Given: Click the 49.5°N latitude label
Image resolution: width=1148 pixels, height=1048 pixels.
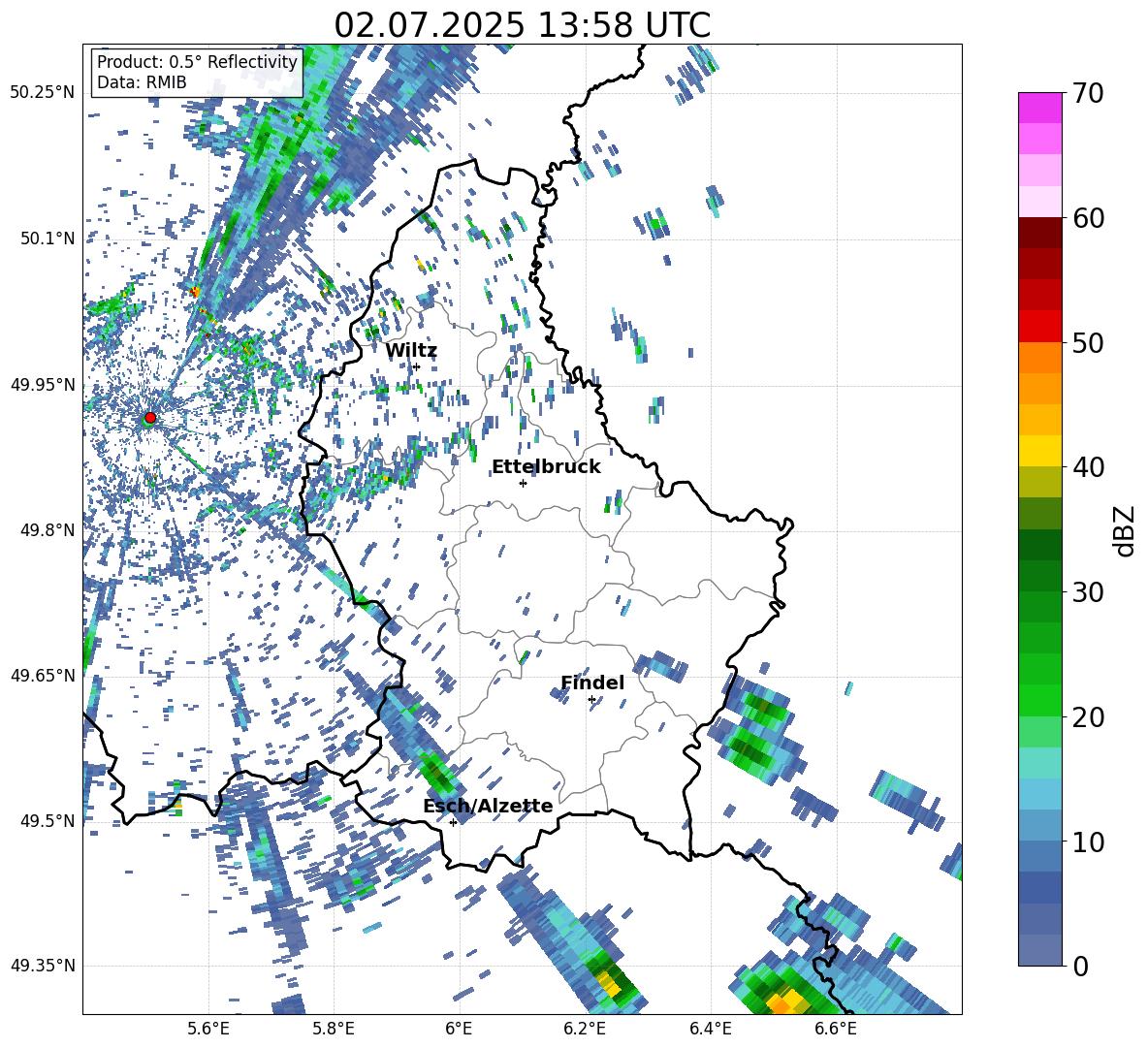Looking at the screenshot, I should (47, 820).
